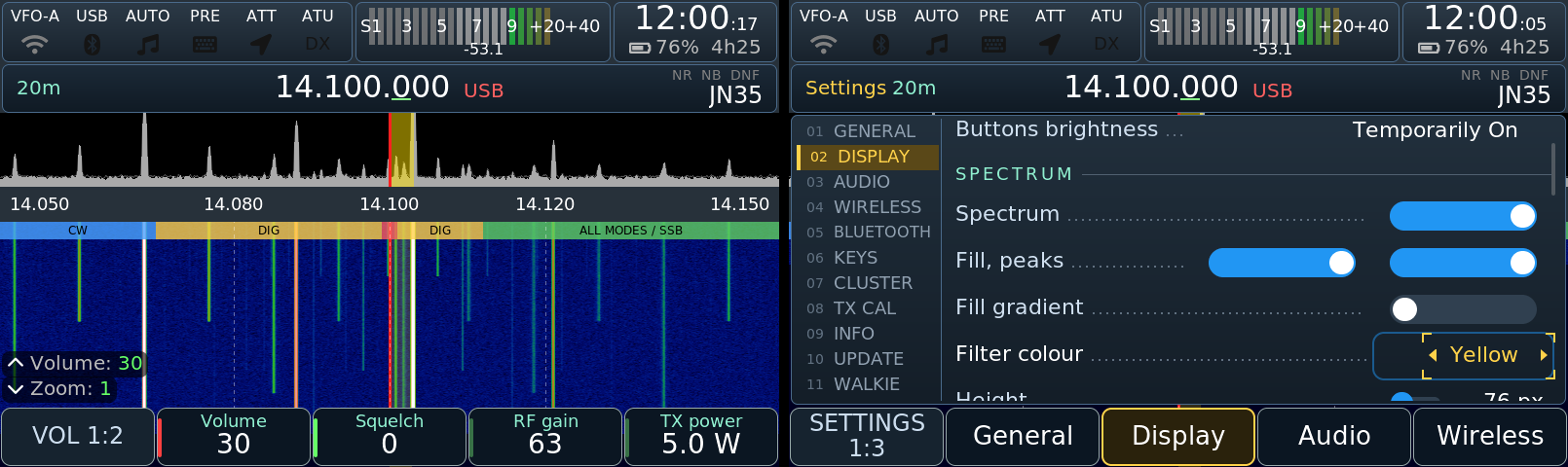This screenshot has width=1568, height=467.
Task: Tap the down chevron beside Zoom: 1
Action: pyautogui.click(x=16, y=388)
